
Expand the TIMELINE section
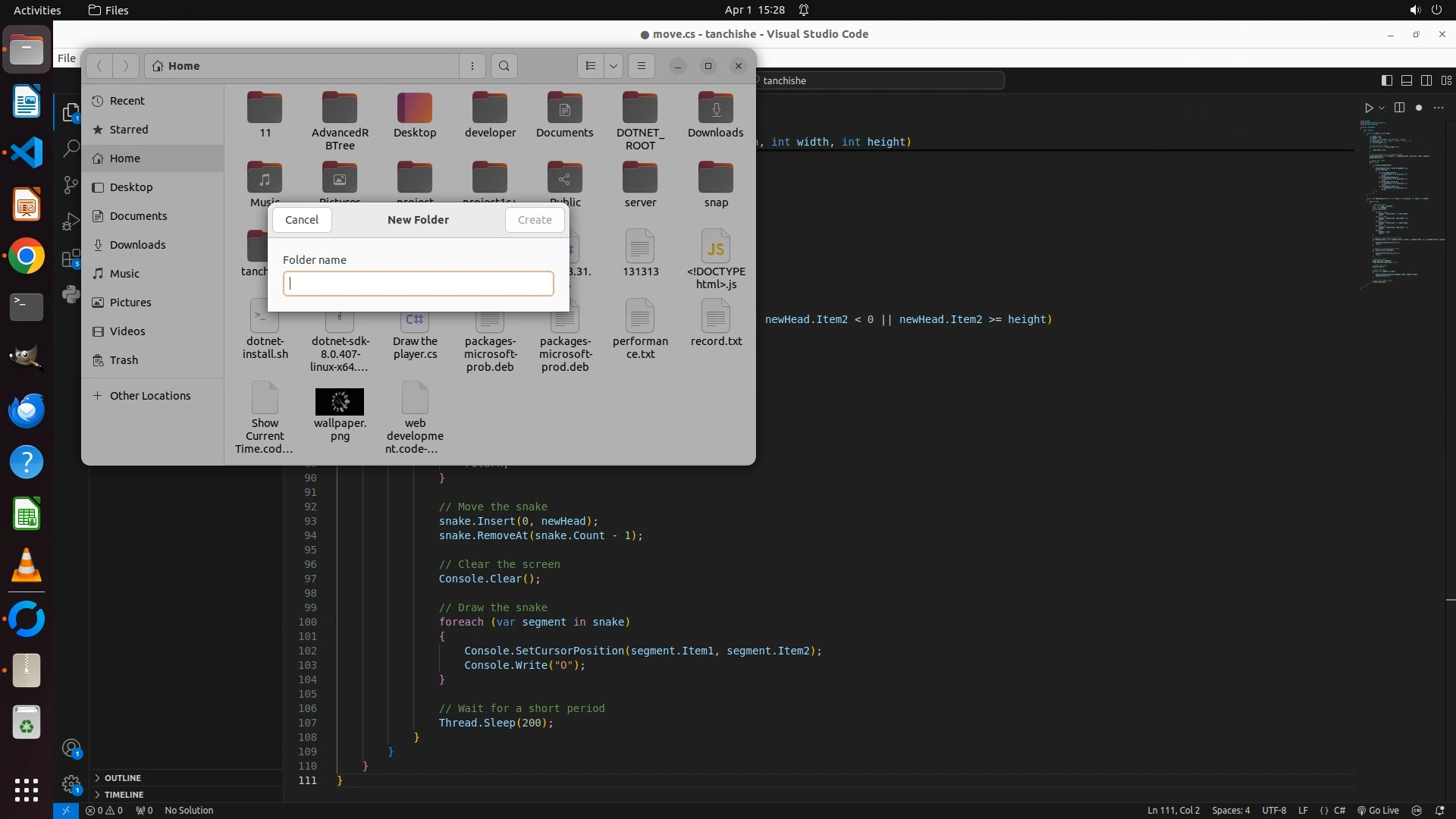pos(124,795)
